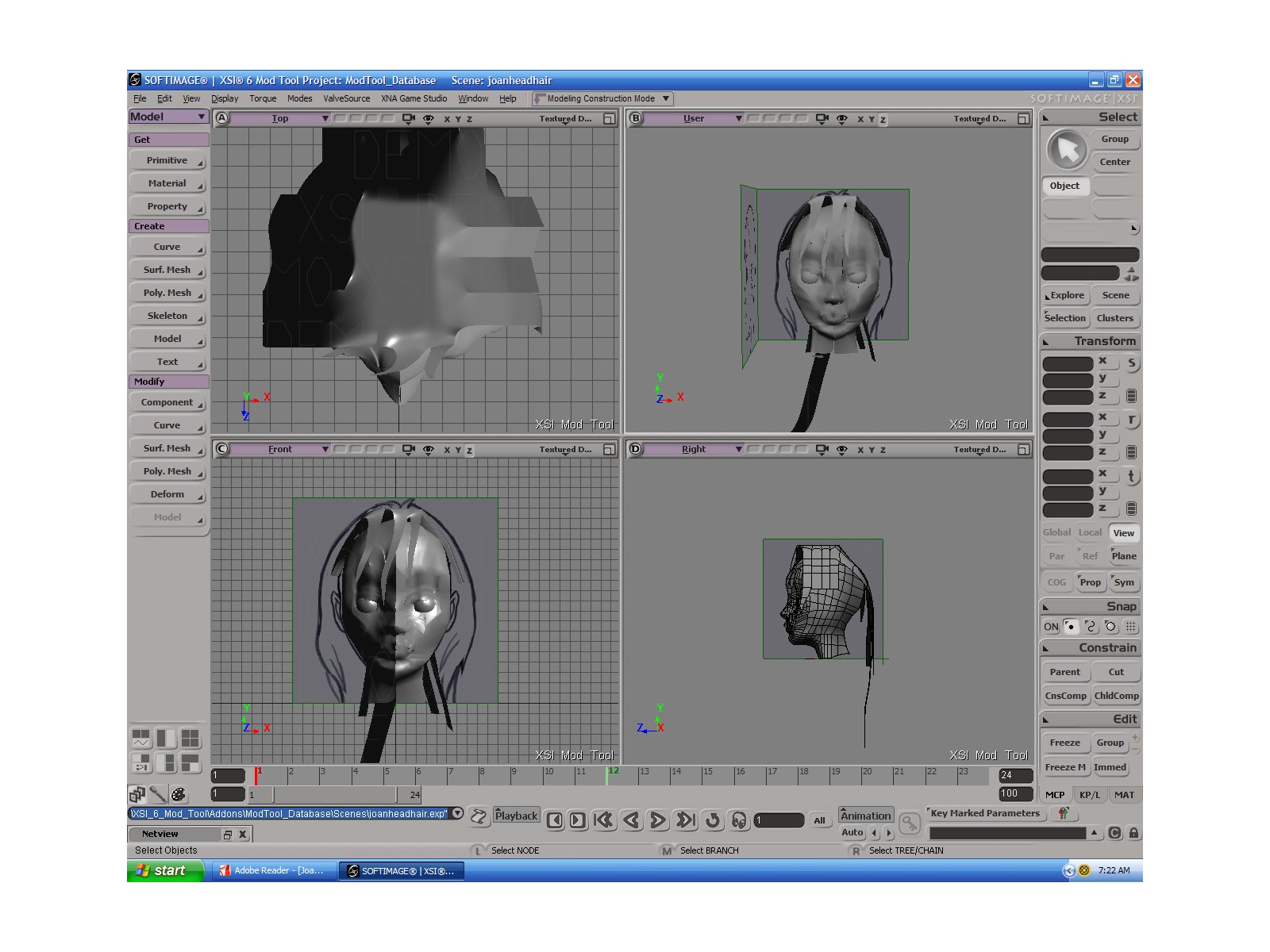Click the Parent constrain button
This screenshot has height=952, width=1270.
1064,672
